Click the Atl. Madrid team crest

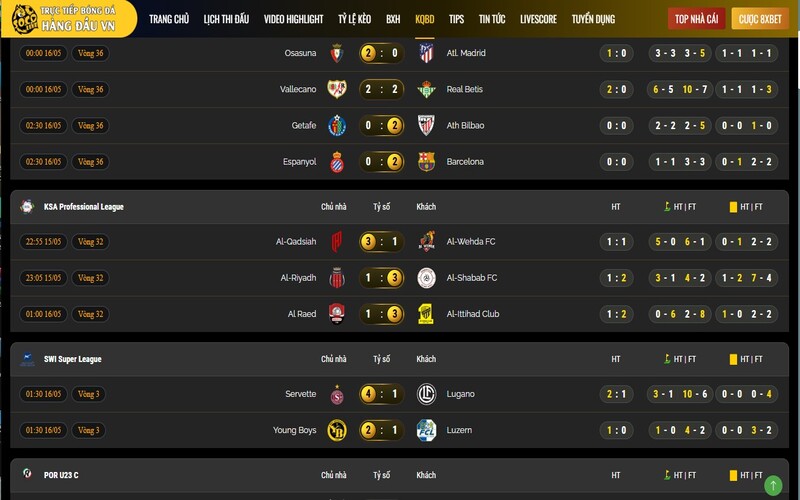pos(426,53)
